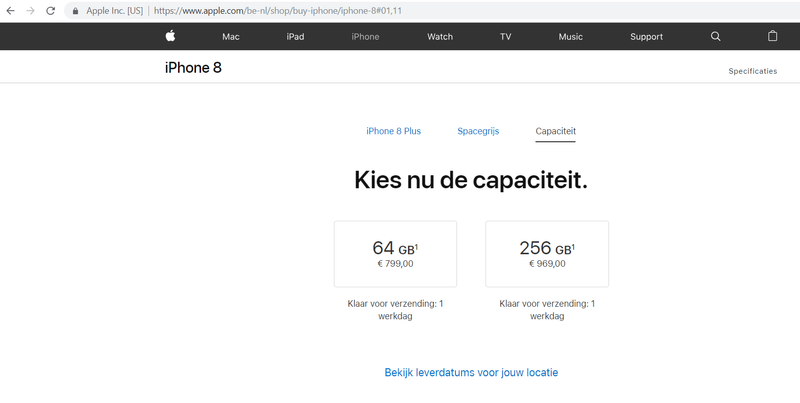Screen dimensions: 800x403
Task: Open the Watch menu item
Action: (x=440, y=37)
